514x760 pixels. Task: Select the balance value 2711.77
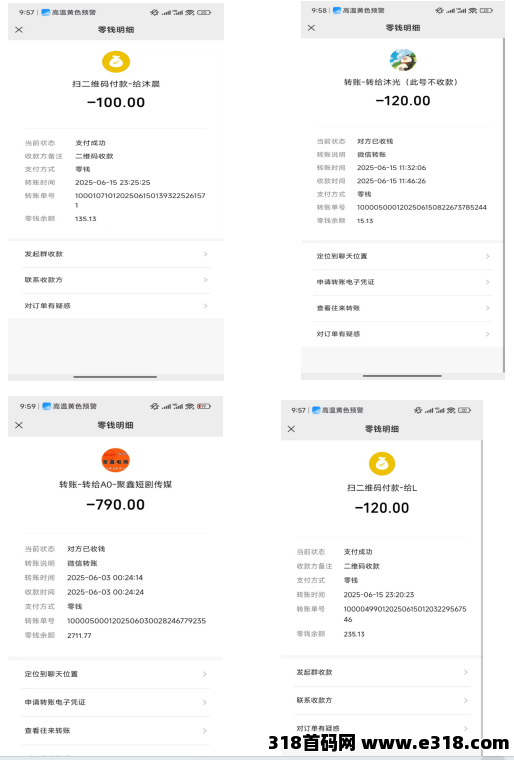[x=79, y=635]
